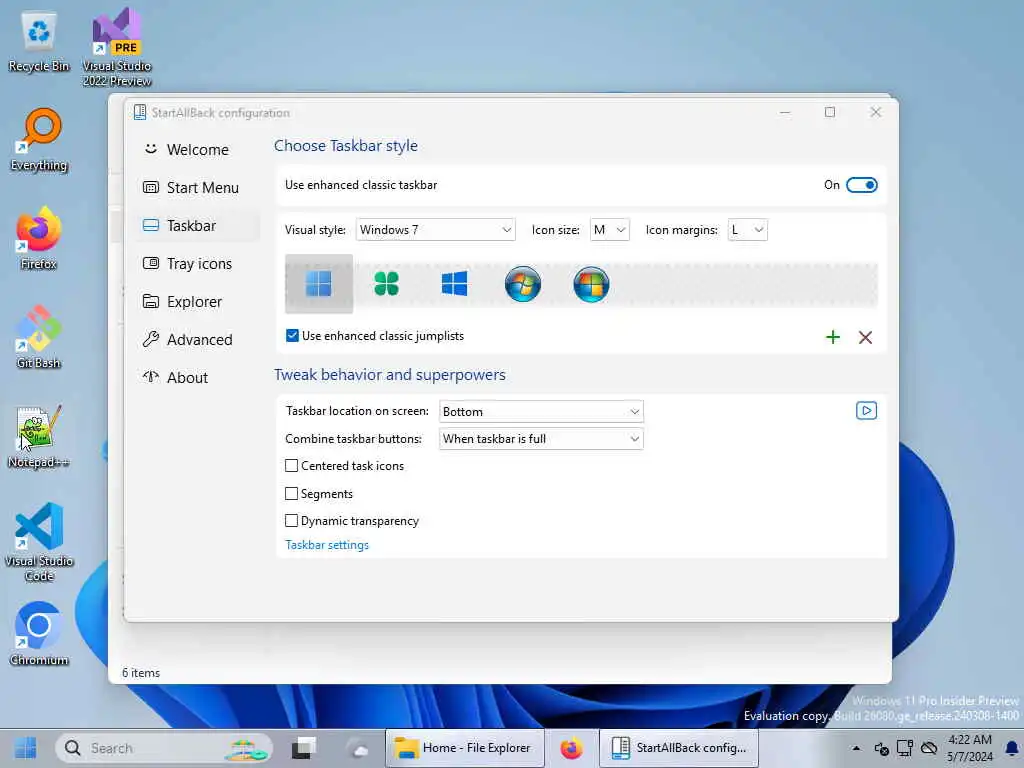Screen dimensions: 1024x768
Task: Switch to Home - File Explorer taskbar button
Action: coord(464,748)
